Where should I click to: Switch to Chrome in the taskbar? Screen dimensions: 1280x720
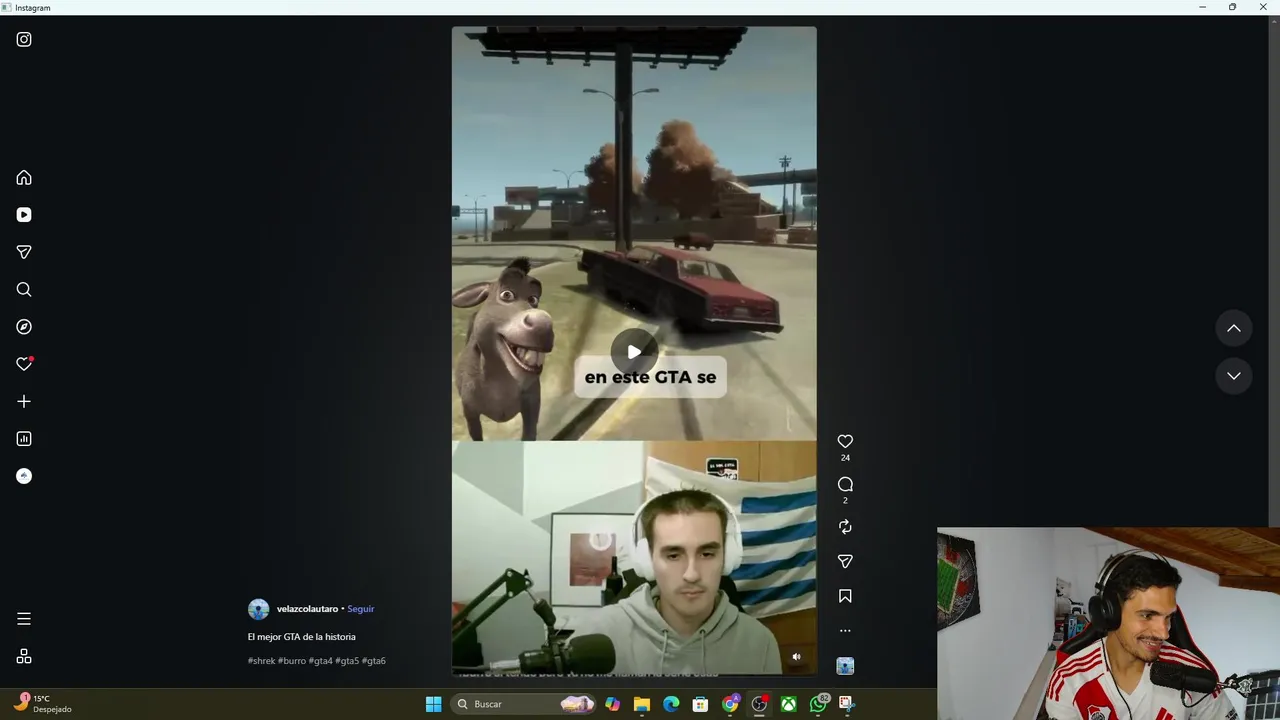point(730,704)
